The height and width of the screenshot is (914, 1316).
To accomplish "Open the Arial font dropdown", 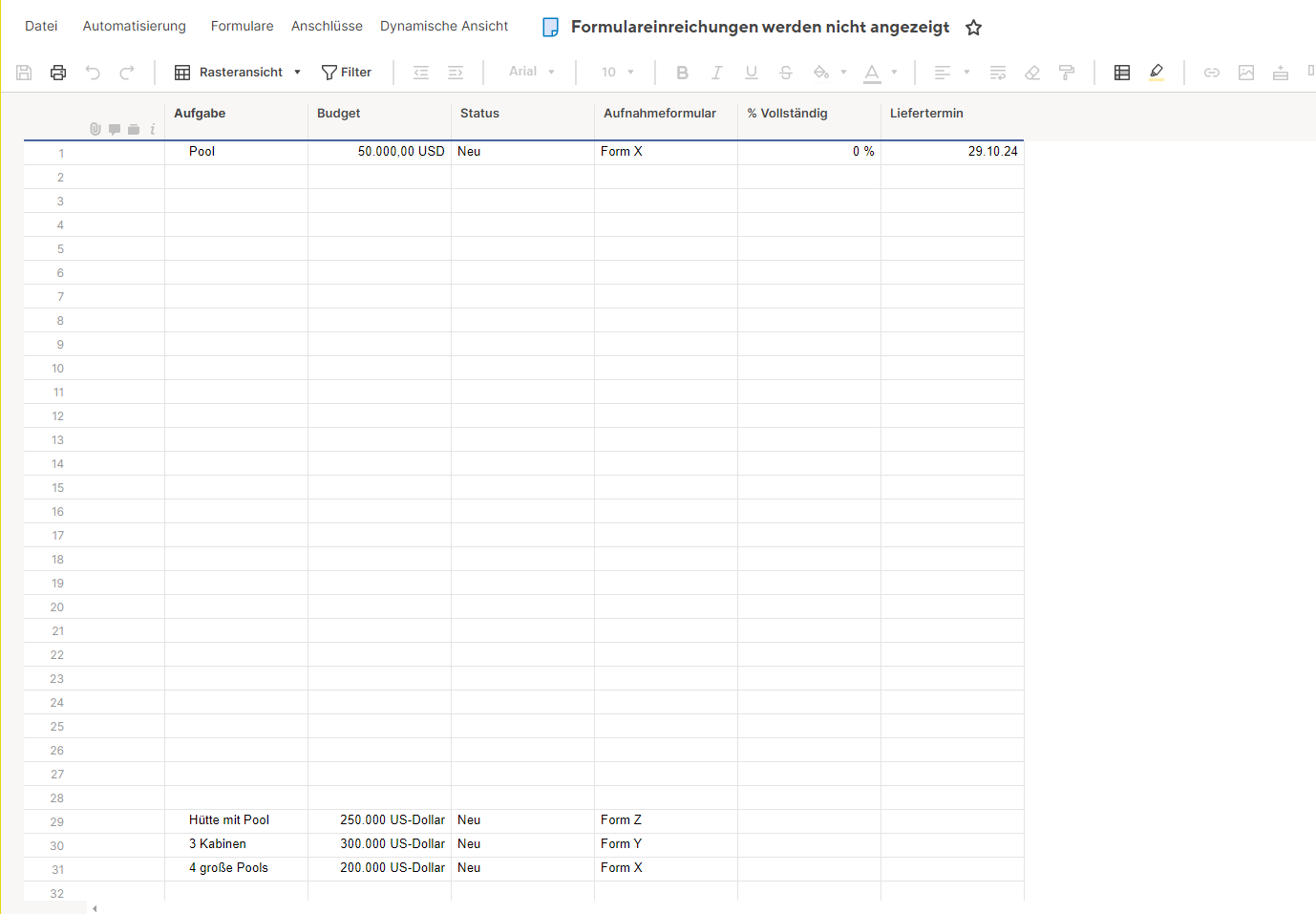I will coord(532,72).
